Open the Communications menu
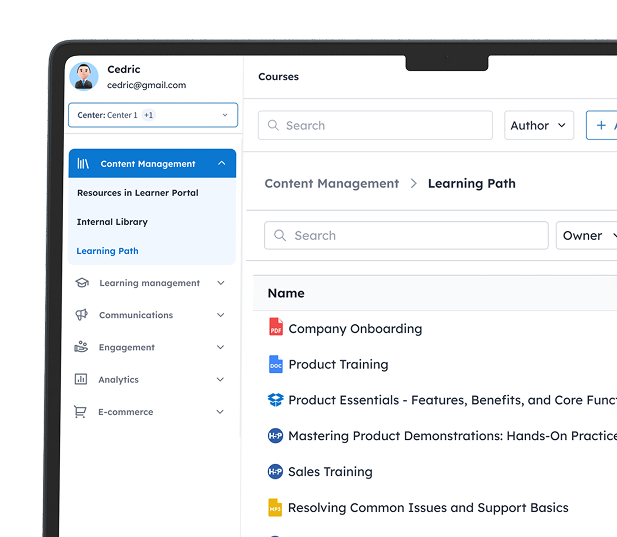This screenshot has width=617, height=537. [136, 315]
